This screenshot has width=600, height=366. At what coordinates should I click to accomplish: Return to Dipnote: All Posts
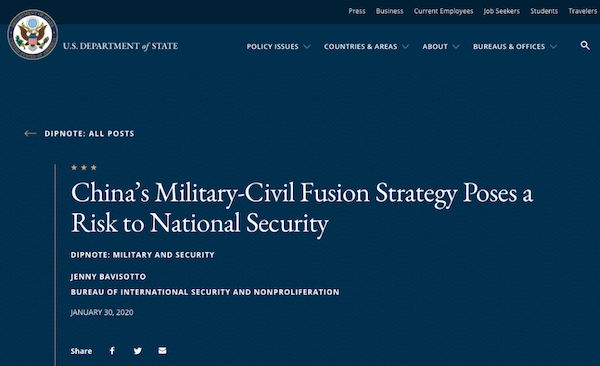pyautogui.click(x=89, y=134)
